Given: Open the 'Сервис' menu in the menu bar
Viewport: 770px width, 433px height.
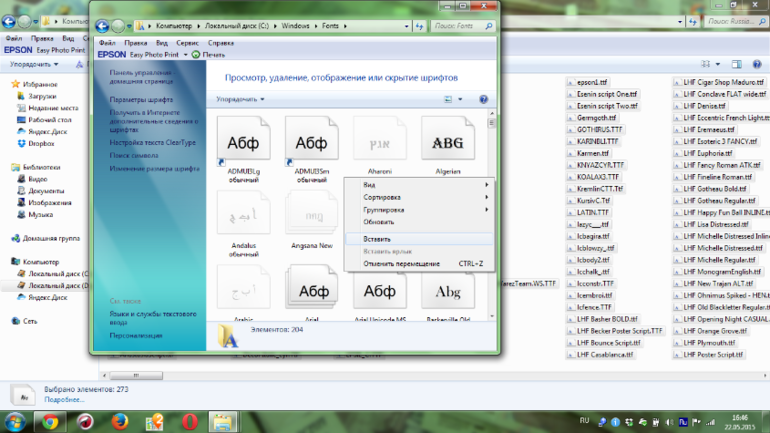Looking at the screenshot, I should click(x=187, y=43).
